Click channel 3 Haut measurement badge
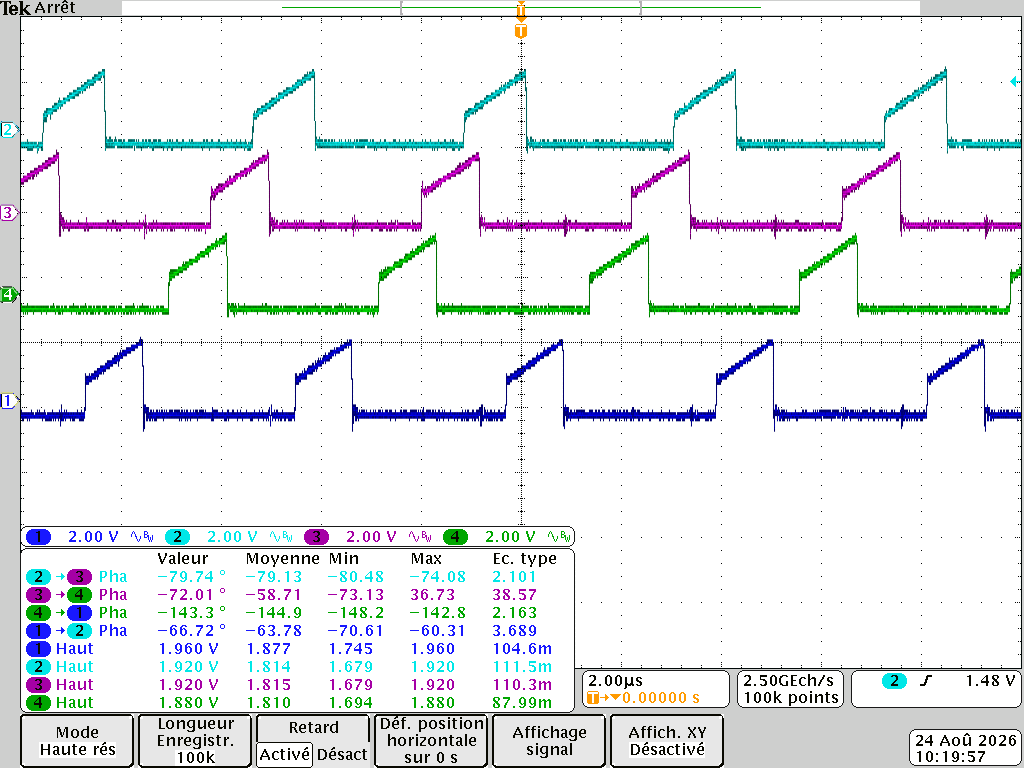Viewport: 1024px width, 768px height. 38,685
